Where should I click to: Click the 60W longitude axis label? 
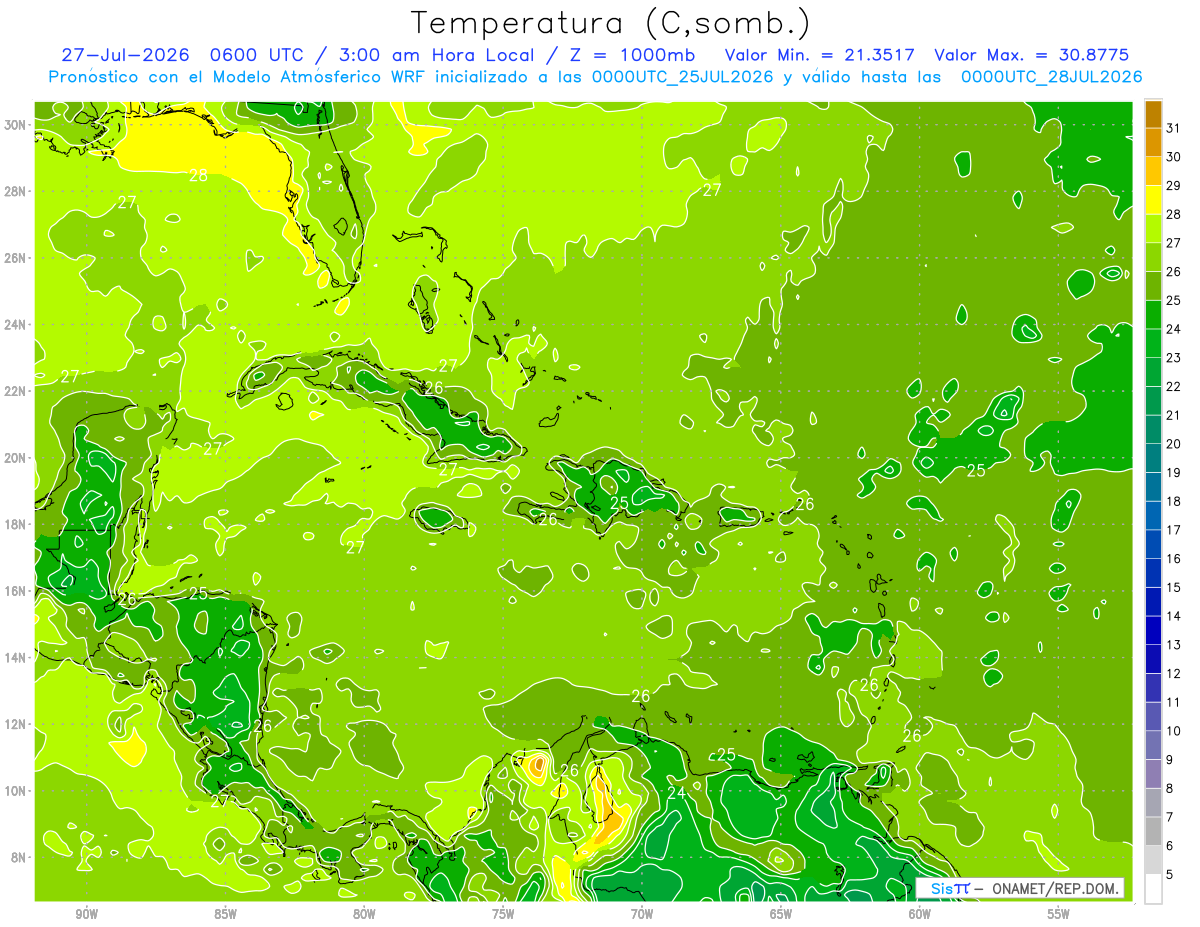pyautogui.click(x=920, y=914)
